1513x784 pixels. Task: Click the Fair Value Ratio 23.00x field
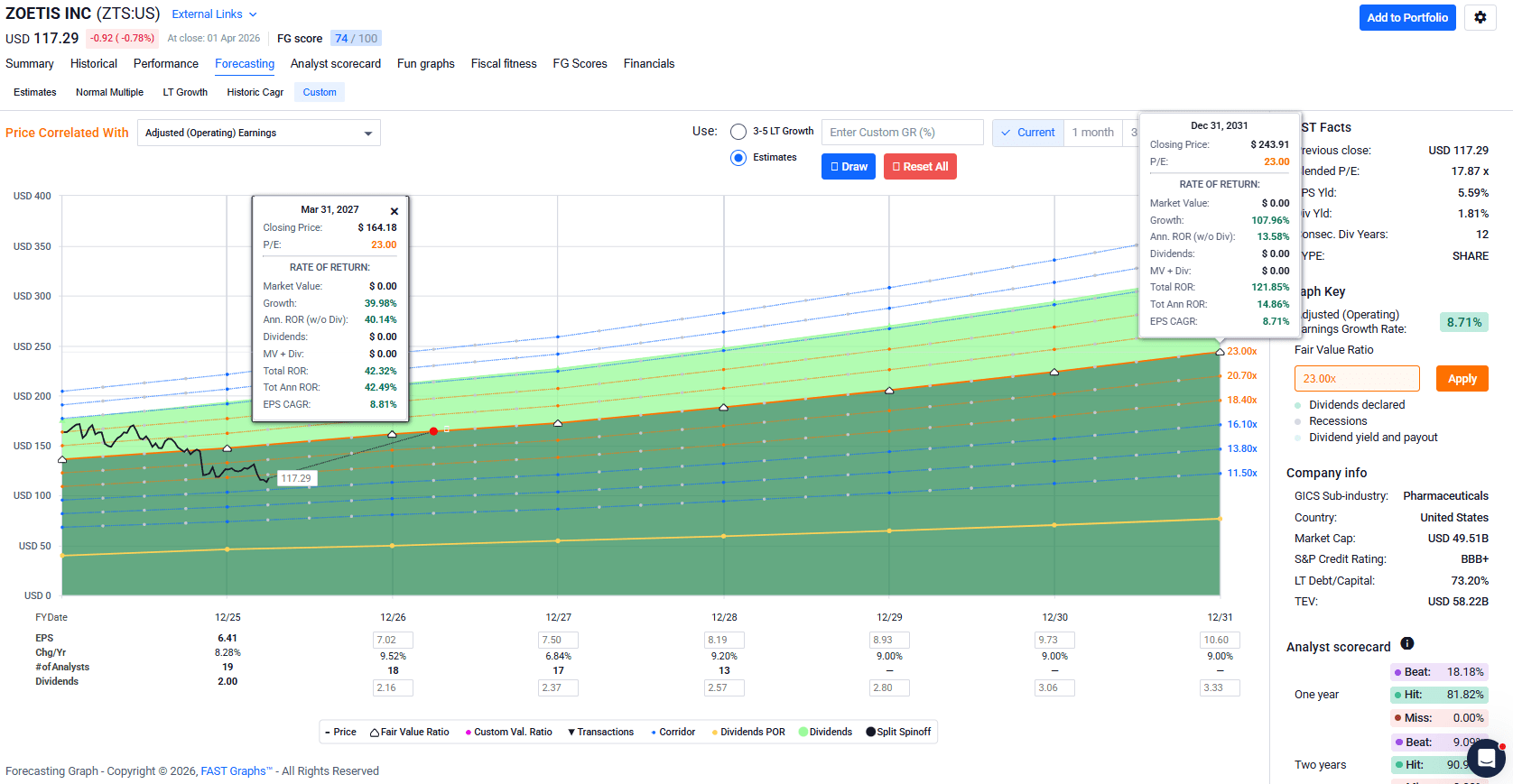tap(1357, 379)
